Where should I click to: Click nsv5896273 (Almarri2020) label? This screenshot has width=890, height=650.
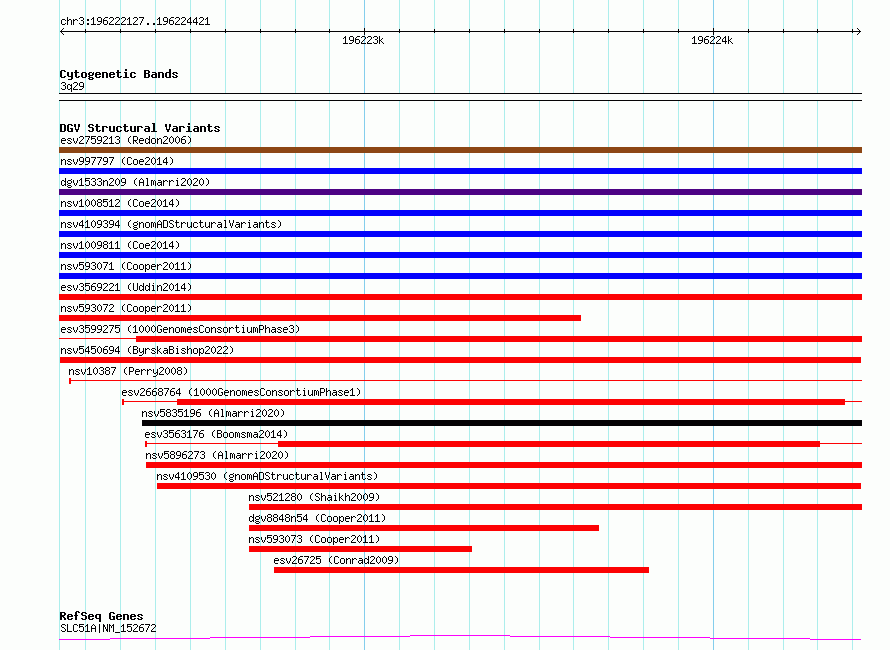(x=217, y=455)
